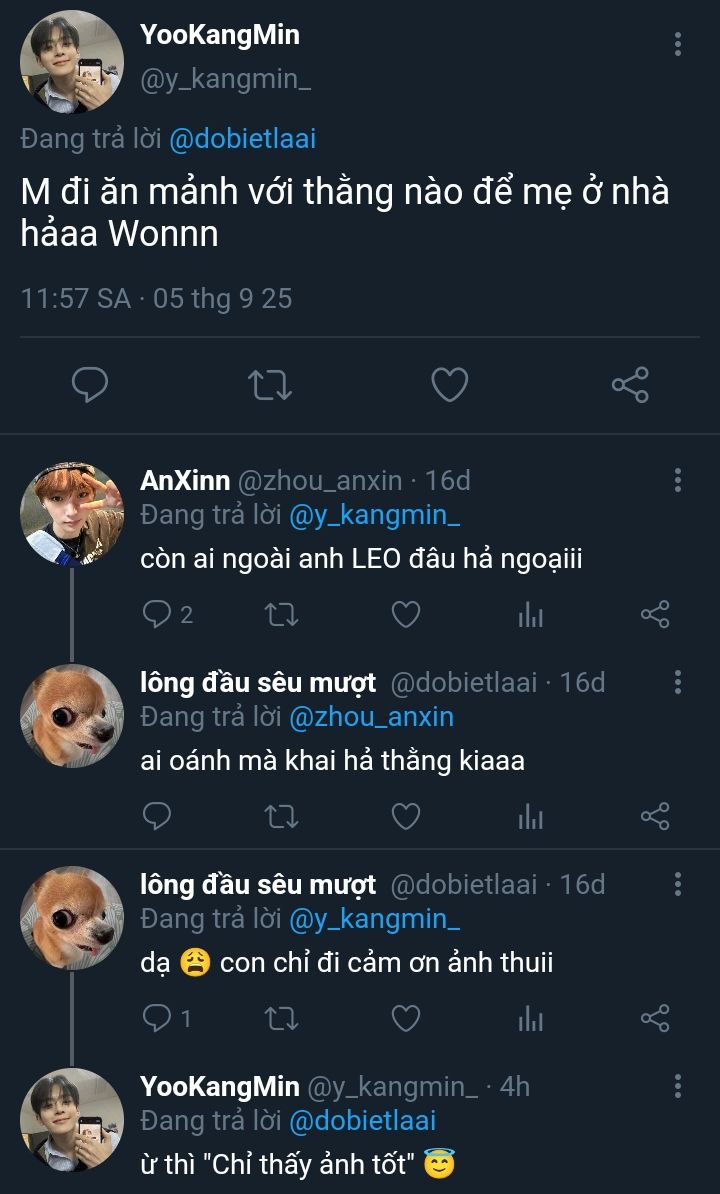The width and height of the screenshot is (720, 1194).
Task: Retweet the "ai oánh mà khai" reply
Action: pyautogui.click(x=281, y=816)
